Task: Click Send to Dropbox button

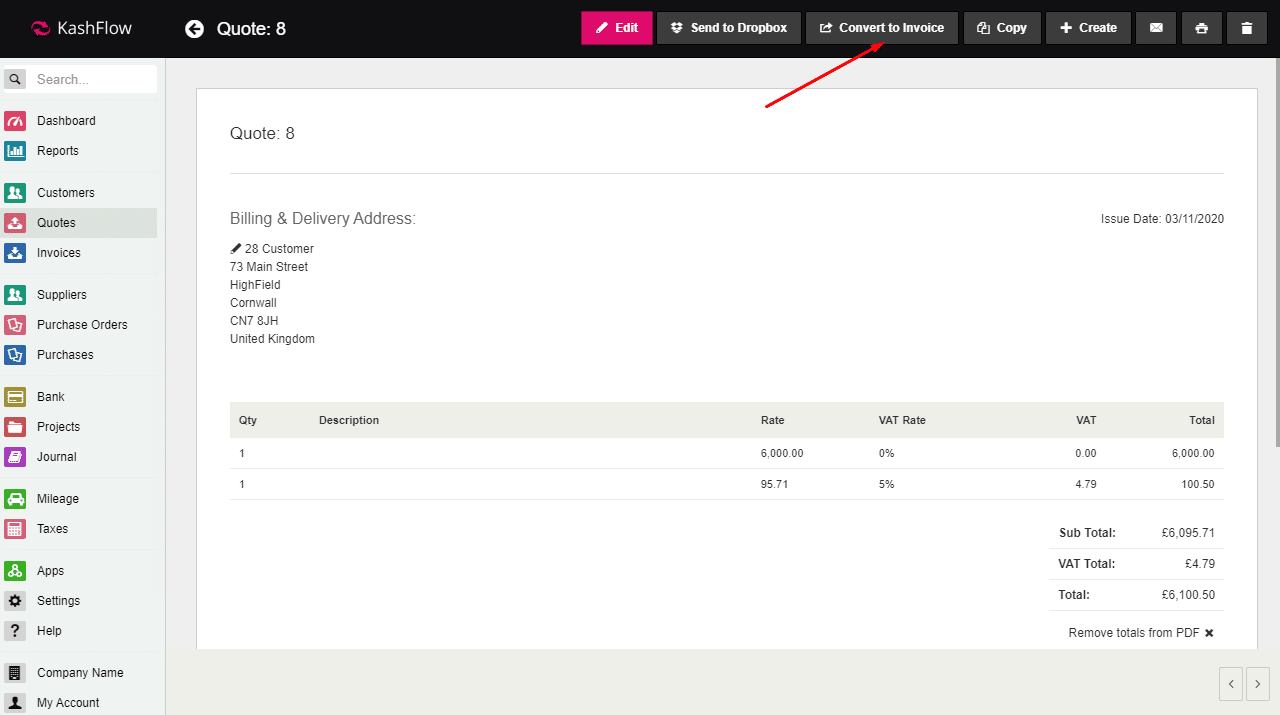Action: pyautogui.click(x=728, y=28)
